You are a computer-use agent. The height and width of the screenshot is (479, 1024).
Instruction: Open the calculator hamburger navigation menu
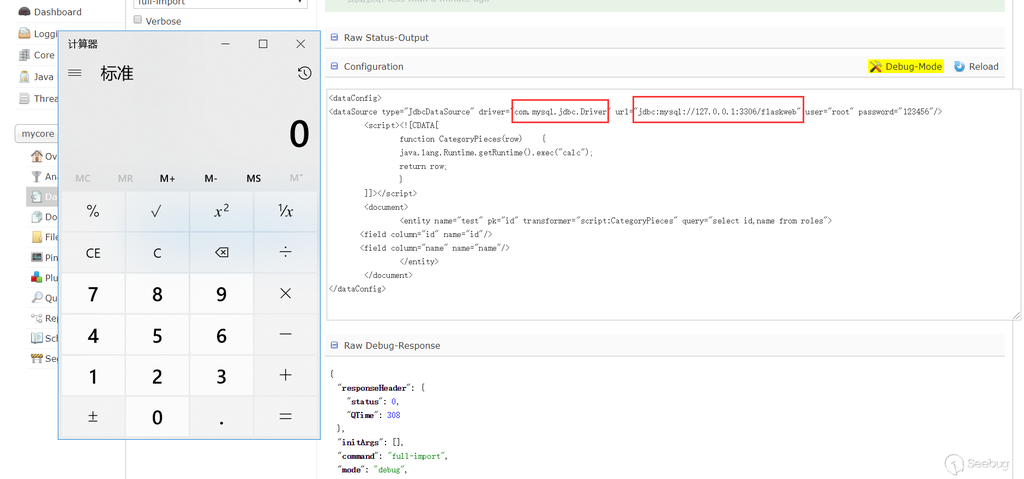click(75, 73)
